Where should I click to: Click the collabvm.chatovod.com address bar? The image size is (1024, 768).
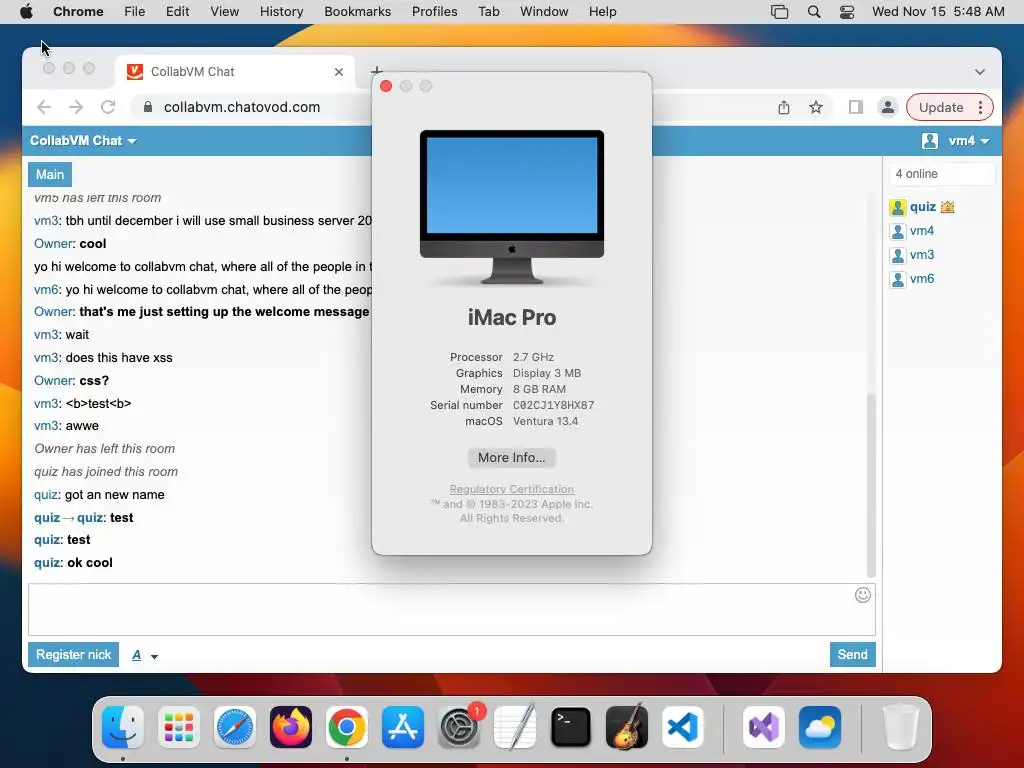tap(242, 107)
